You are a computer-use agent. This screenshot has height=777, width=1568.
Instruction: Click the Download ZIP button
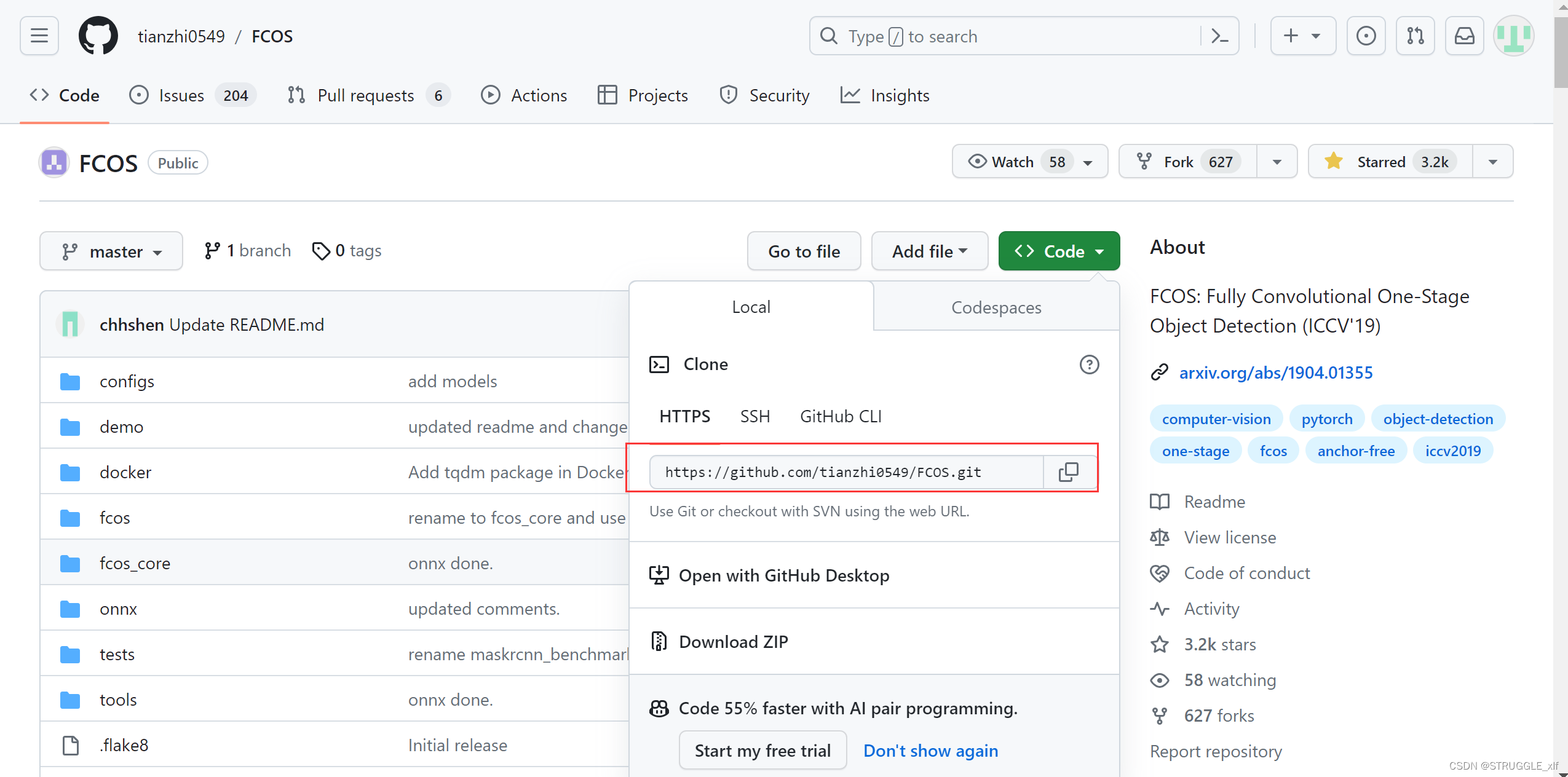pos(734,641)
